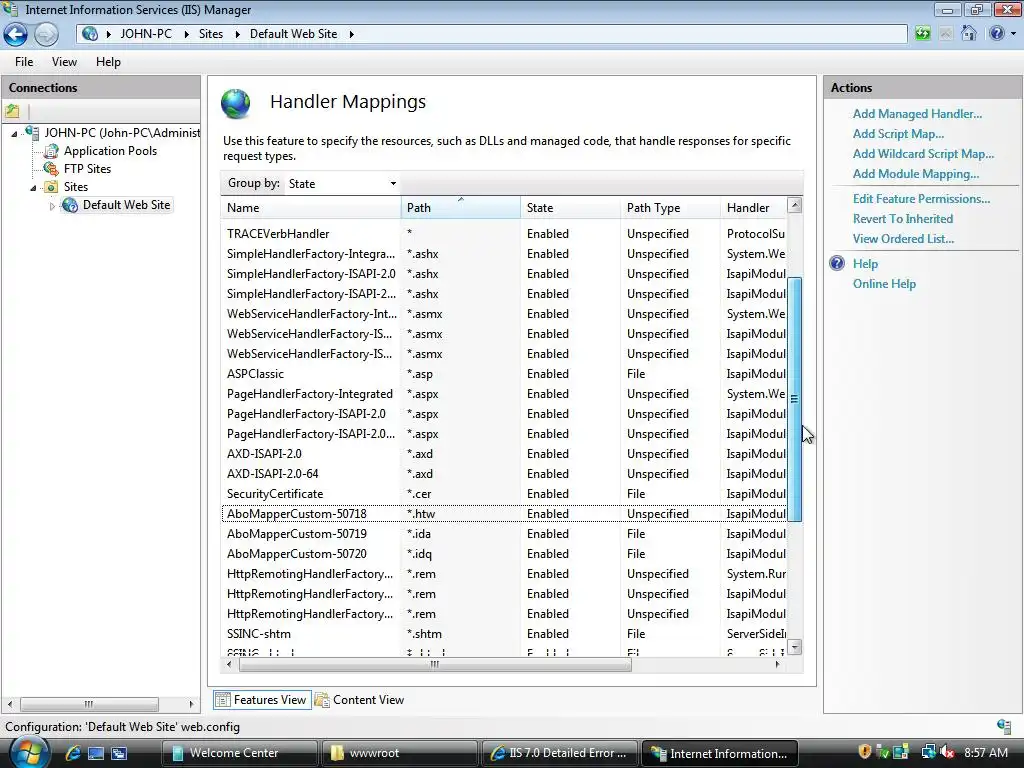Viewport: 1024px width, 768px height.
Task: Open the File menu
Action: 24,62
